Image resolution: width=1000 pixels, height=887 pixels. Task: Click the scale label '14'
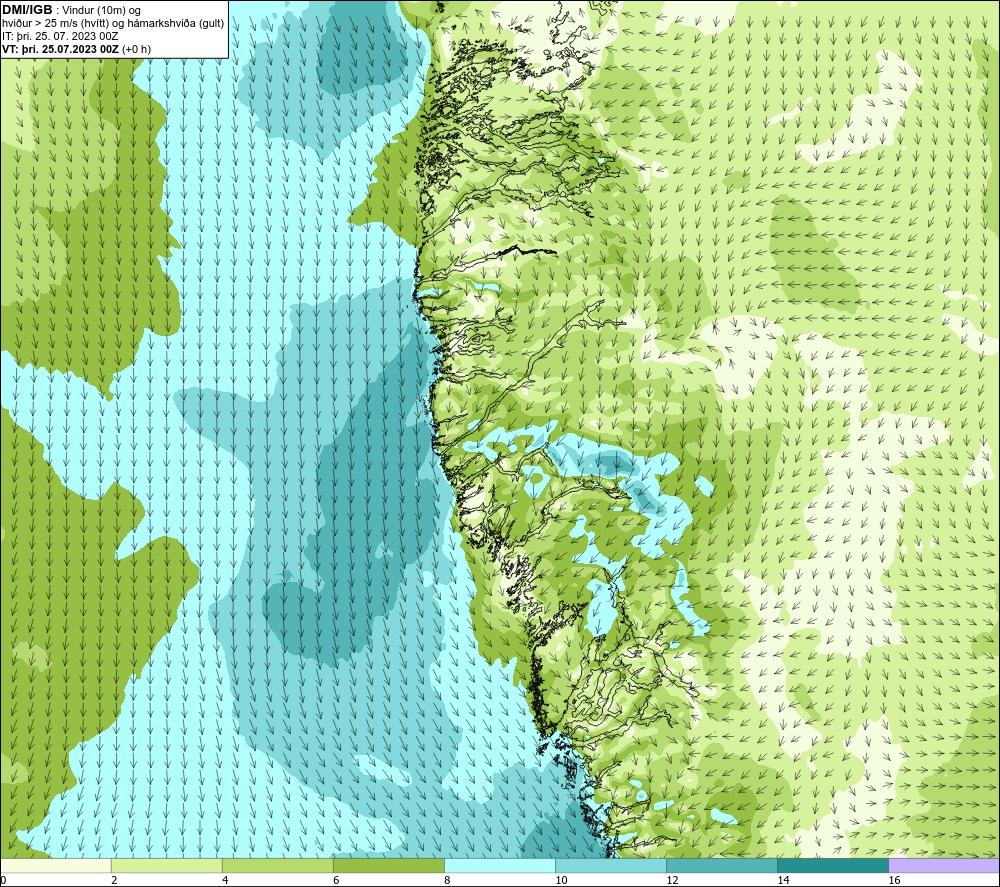tap(783, 880)
